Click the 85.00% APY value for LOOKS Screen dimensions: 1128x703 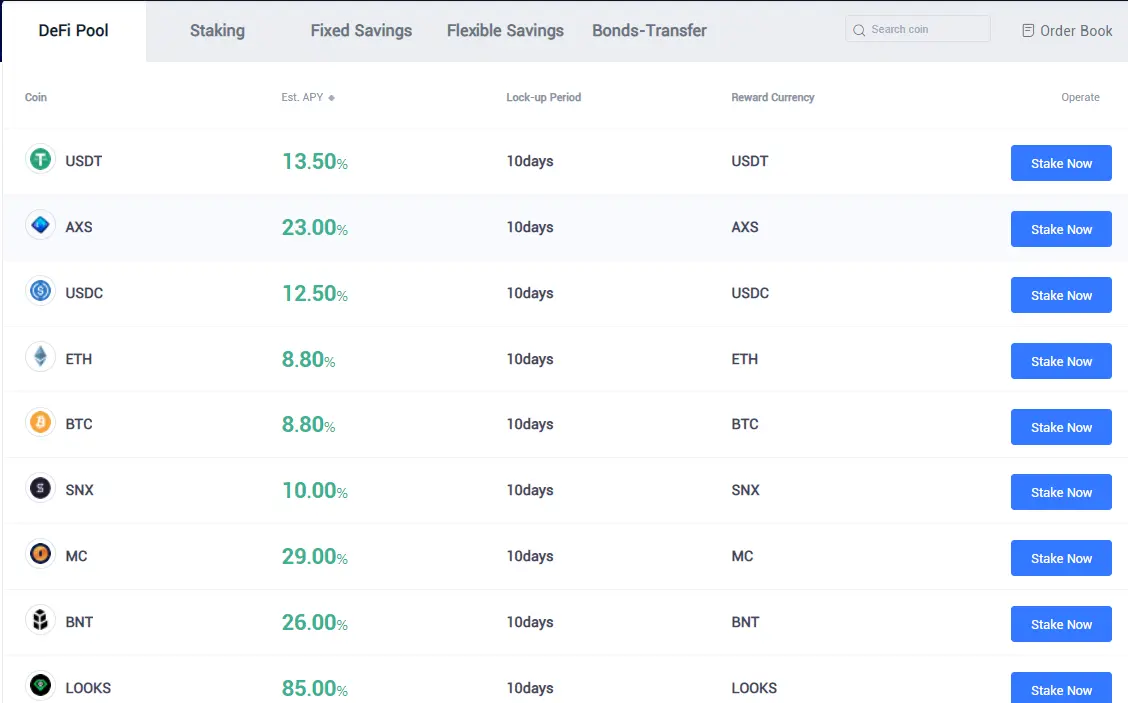pyautogui.click(x=314, y=688)
